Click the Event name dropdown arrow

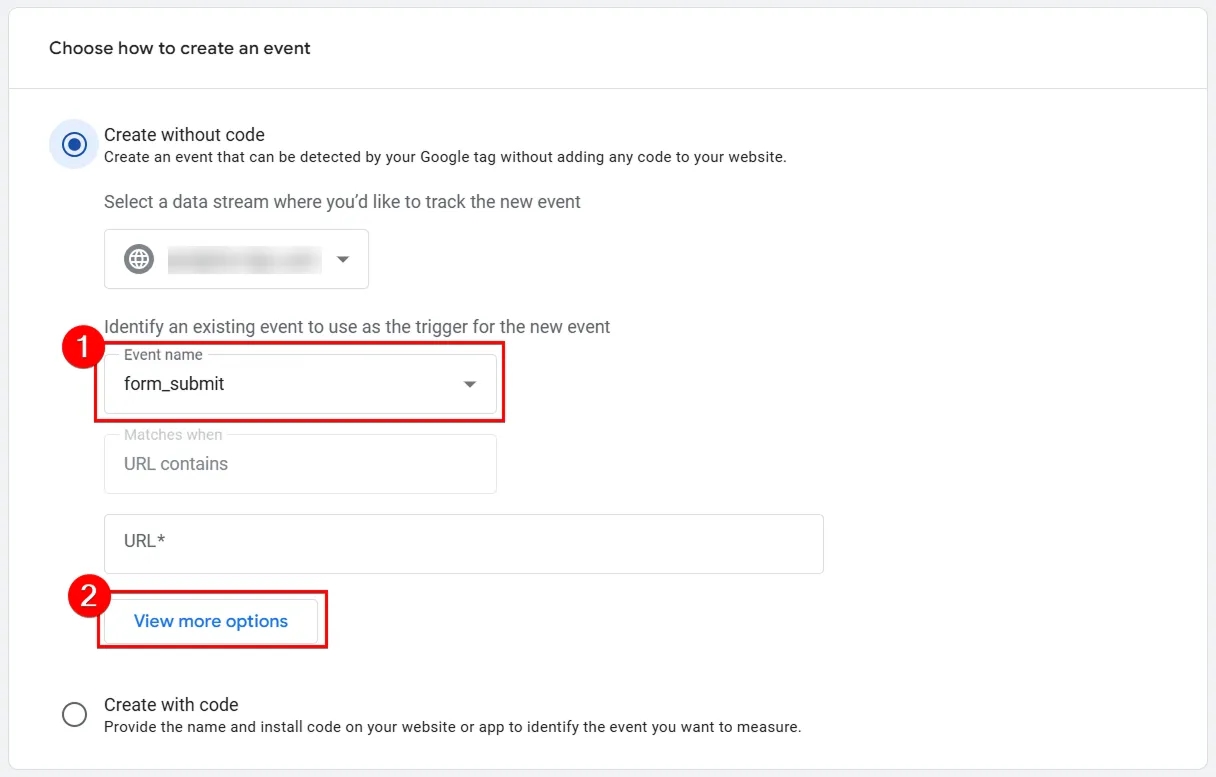coord(470,384)
